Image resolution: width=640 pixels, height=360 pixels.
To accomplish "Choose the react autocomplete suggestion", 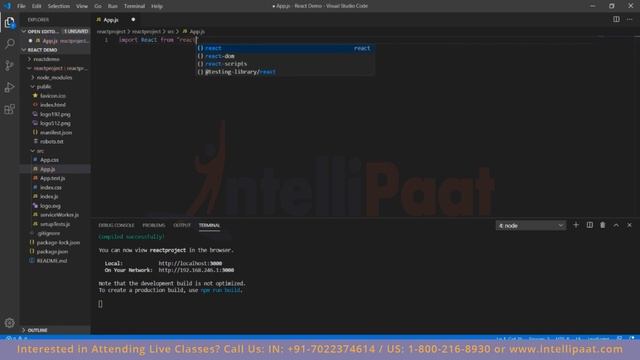I will point(284,48).
